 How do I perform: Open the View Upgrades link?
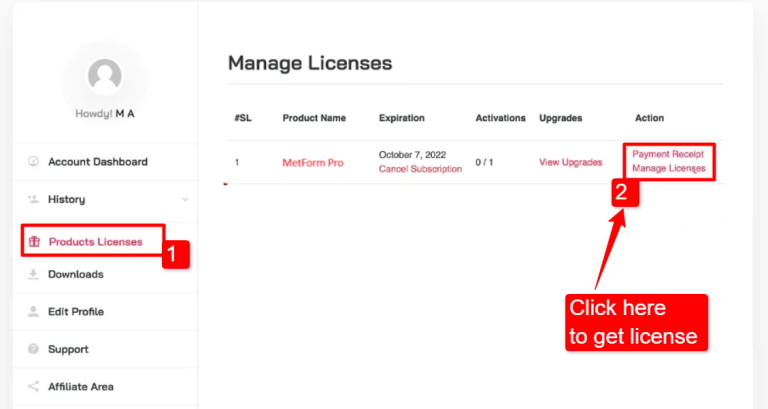(x=570, y=162)
